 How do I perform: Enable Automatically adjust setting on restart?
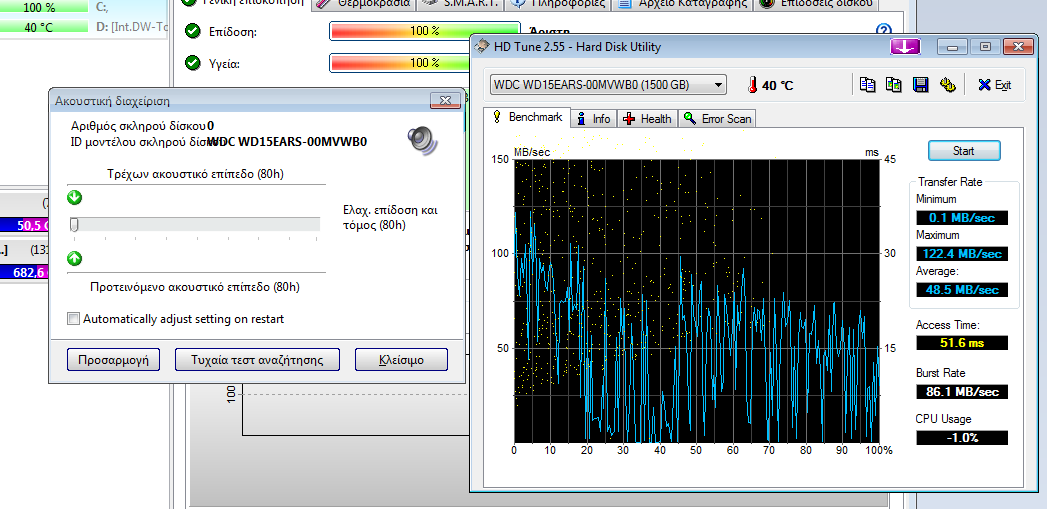[74, 319]
